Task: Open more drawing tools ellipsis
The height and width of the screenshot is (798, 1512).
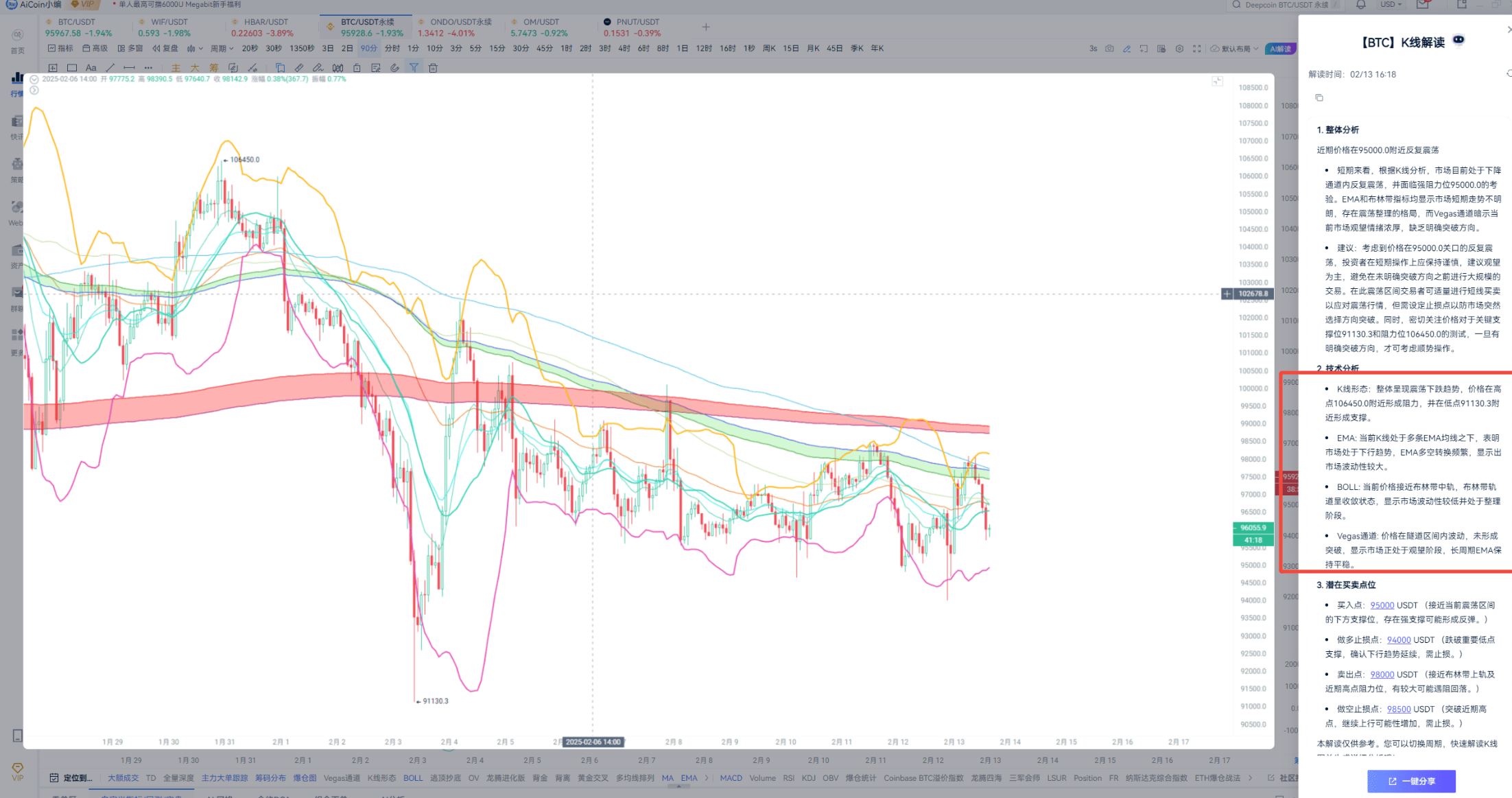Action: [148, 68]
